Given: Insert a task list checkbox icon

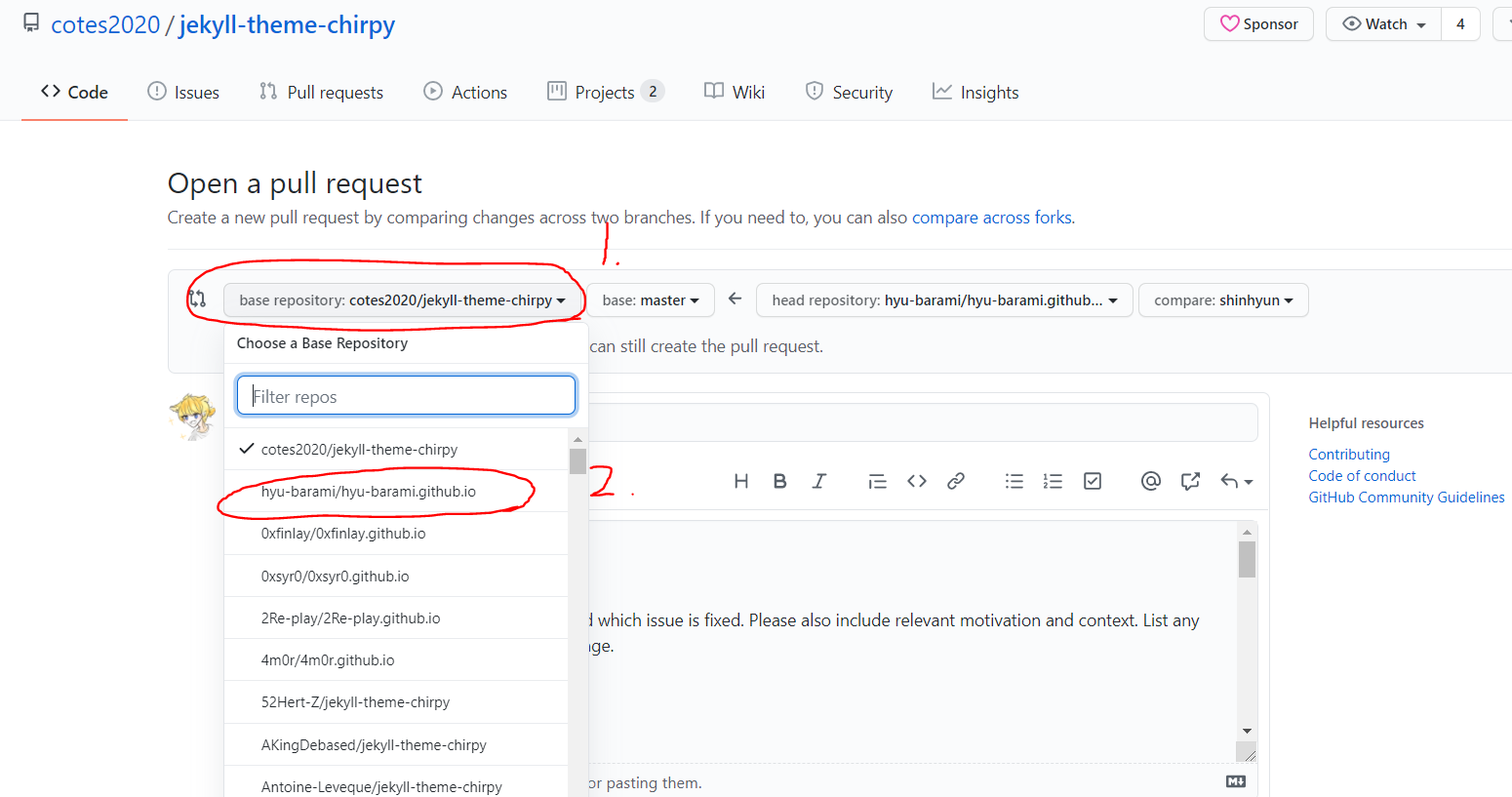Looking at the screenshot, I should tap(1093, 481).
